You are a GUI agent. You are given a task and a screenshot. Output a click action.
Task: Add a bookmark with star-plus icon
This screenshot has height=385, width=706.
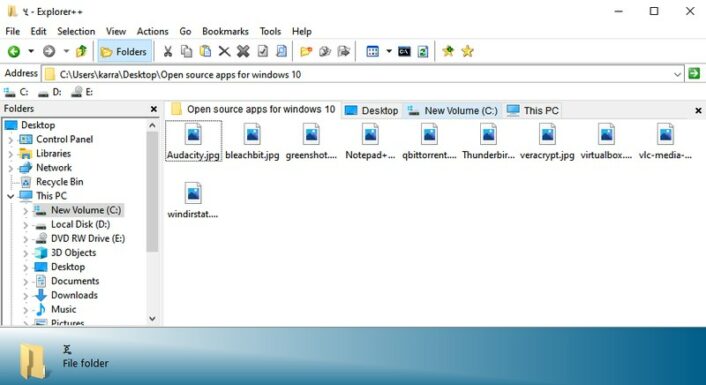(x=448, y=51)
